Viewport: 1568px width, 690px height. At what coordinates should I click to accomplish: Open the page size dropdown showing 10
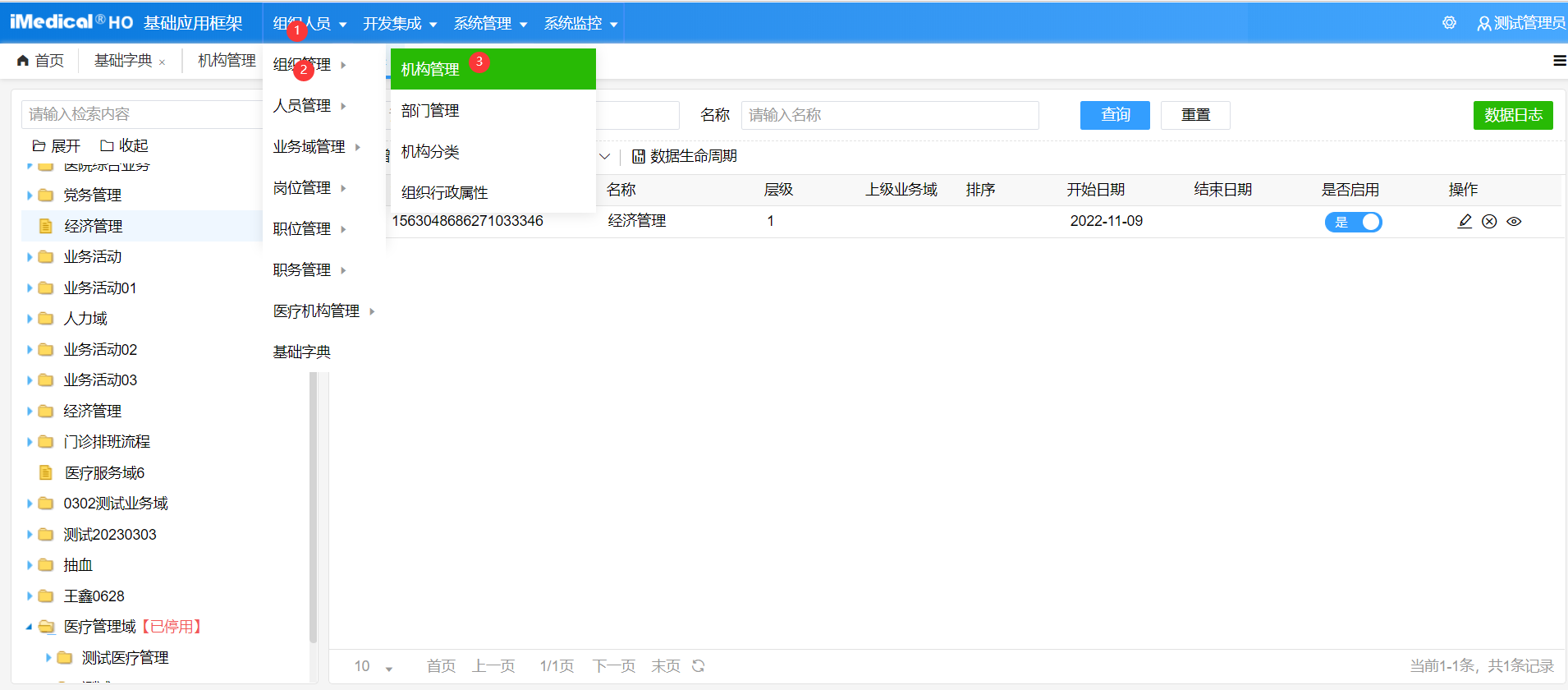coord(374,666)
